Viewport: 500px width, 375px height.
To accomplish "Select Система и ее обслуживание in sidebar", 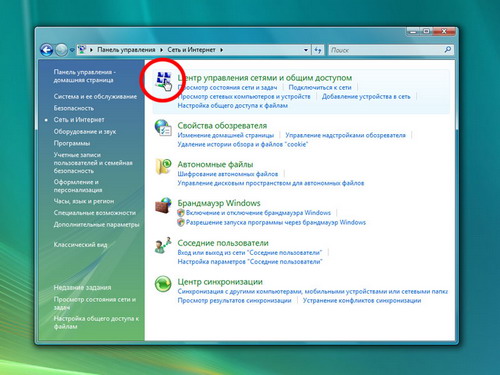I will click(x=95, y=97).
